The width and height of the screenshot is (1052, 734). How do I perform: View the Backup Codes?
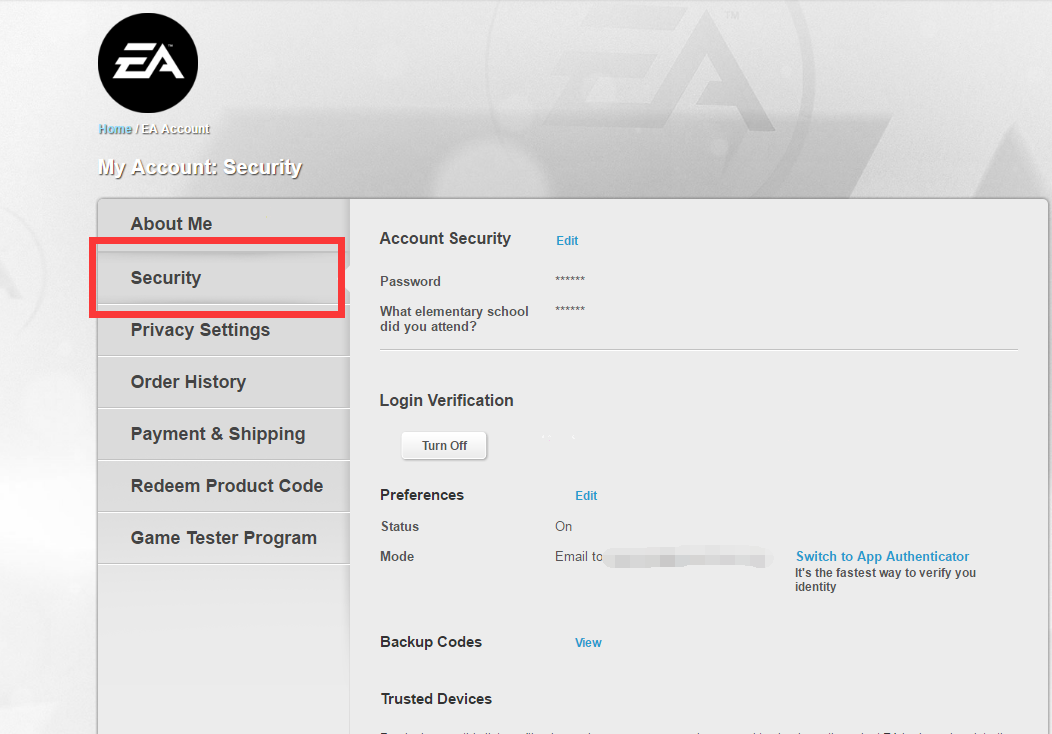click(x=588, y=643)
